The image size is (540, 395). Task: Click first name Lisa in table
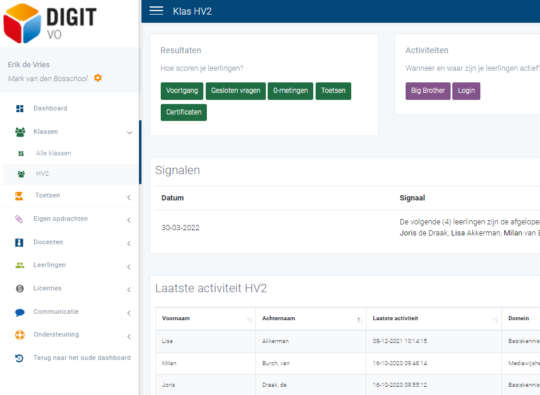167,341
